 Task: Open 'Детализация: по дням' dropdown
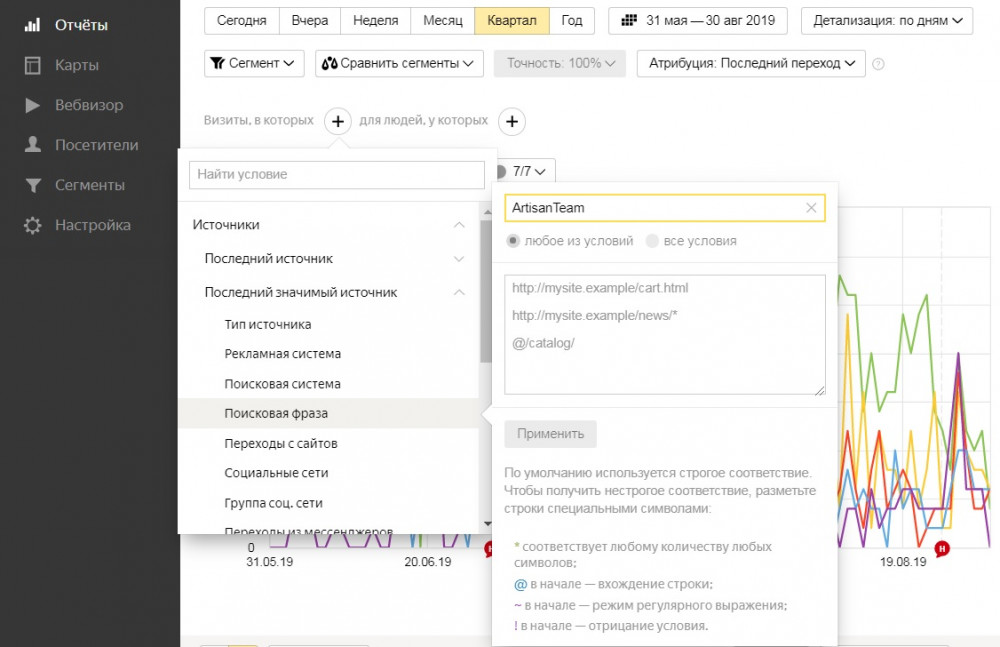(888, 21)
